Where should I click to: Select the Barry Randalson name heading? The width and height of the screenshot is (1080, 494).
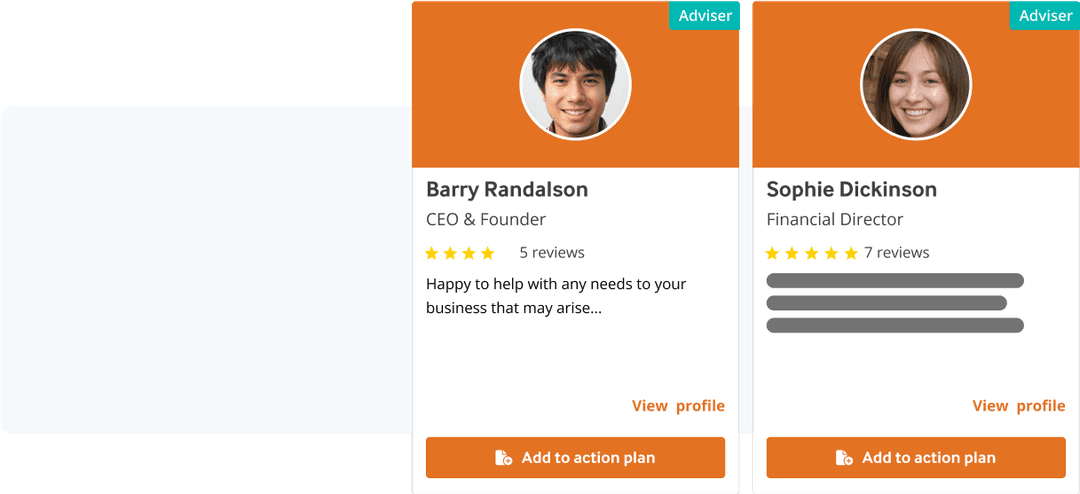coord(507,190)
